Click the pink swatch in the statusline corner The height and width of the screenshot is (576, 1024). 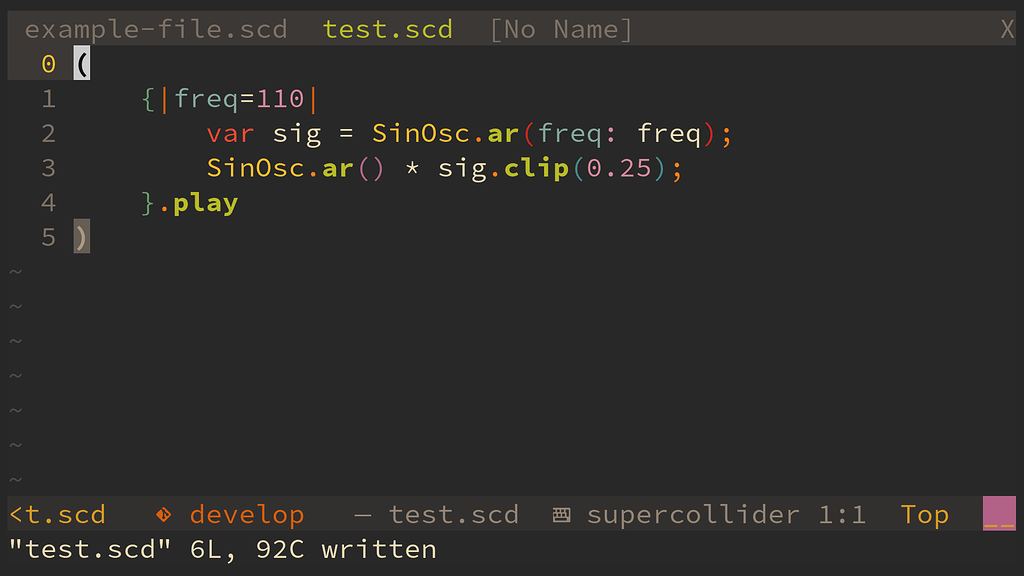point(998,512)
